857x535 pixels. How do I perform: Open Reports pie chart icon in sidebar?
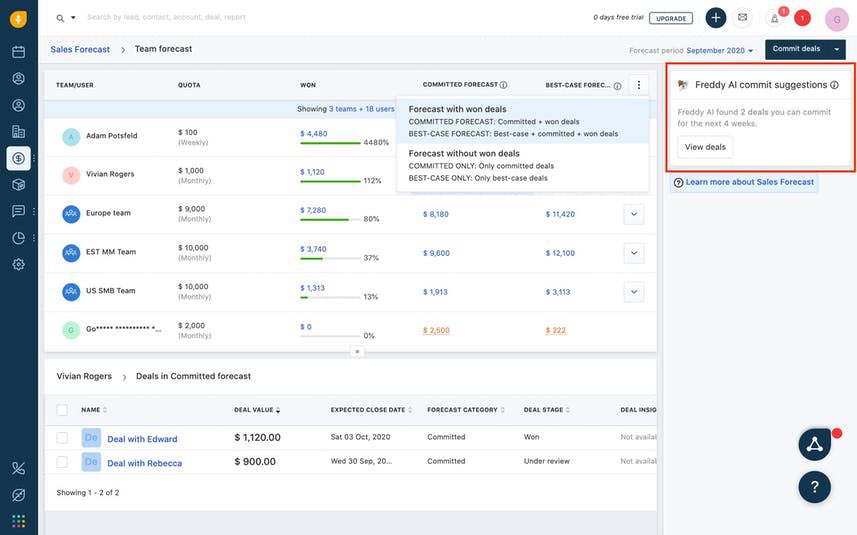click(19, 238)
